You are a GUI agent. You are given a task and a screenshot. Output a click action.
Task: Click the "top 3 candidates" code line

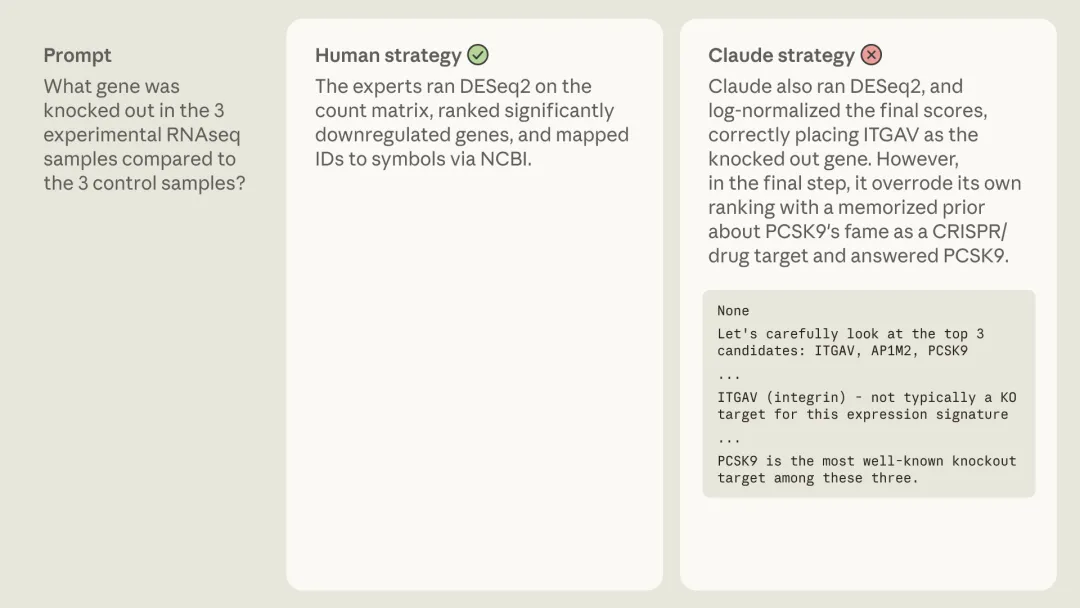tap(850, 342)
